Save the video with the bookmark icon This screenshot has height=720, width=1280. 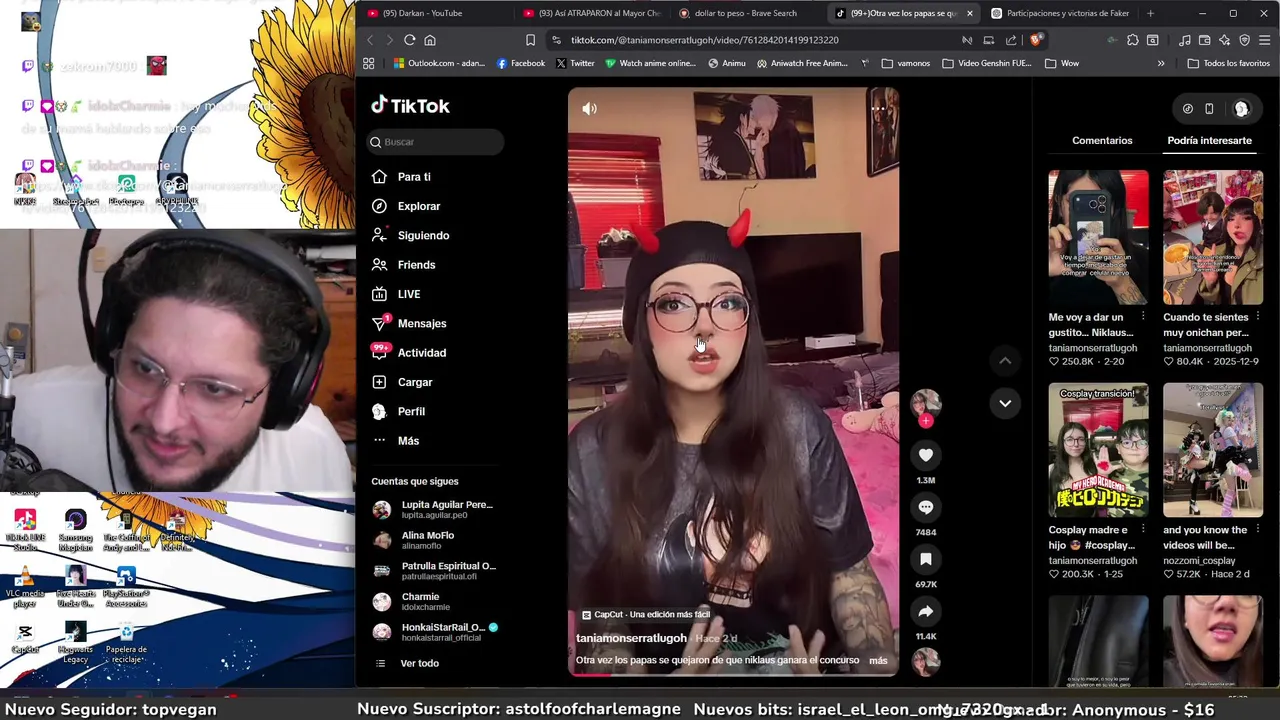tap(926, 559)
